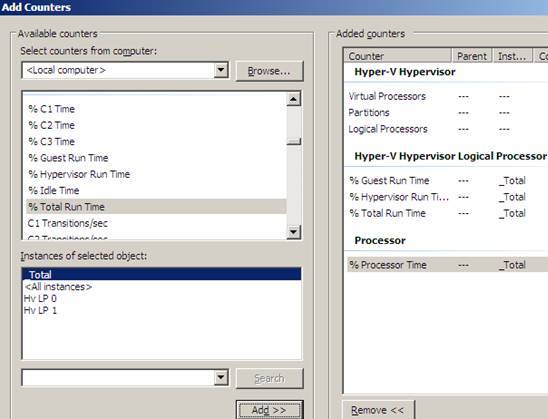Select % Hypervisor Run Time in available counters

tap(156, 174)
